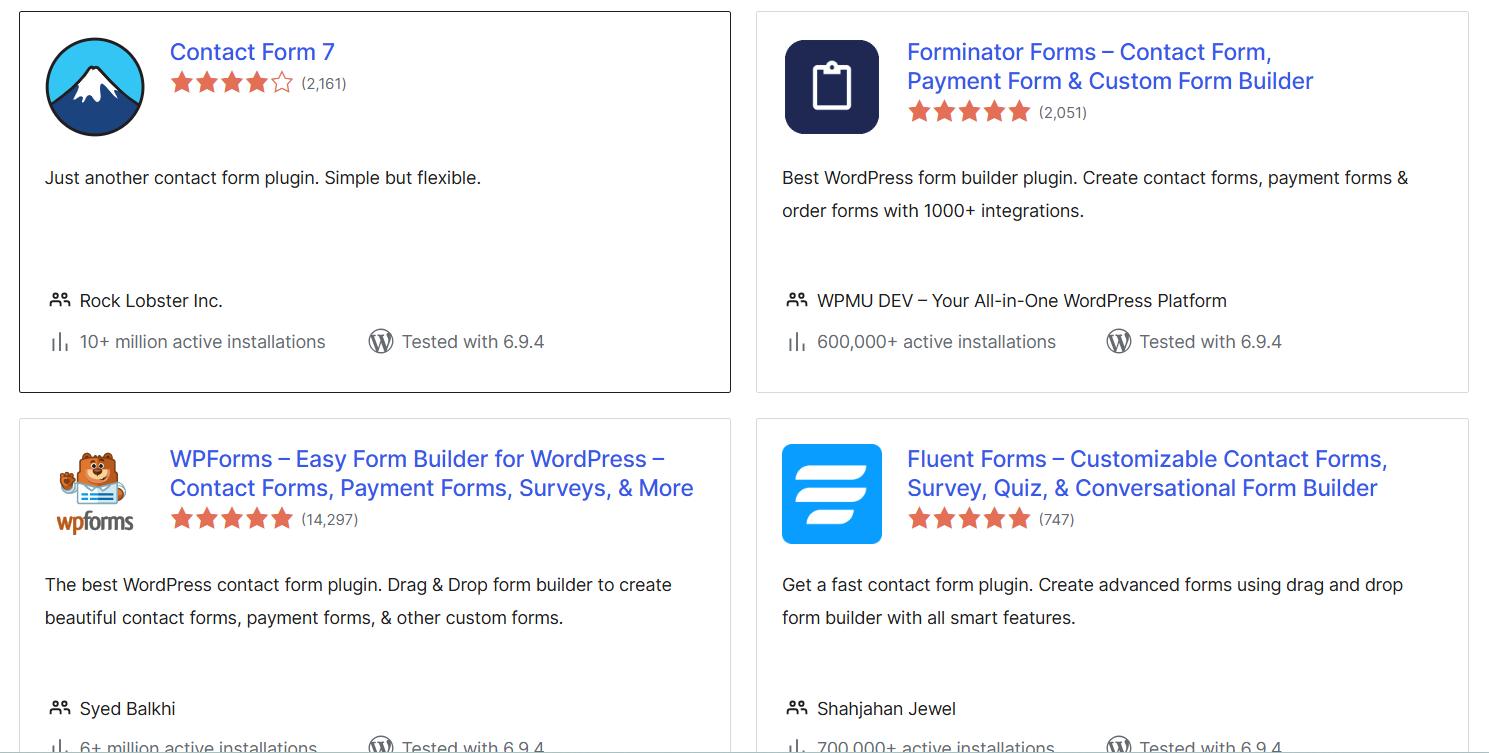Image resolution: width=1489 pixels, height=753 pixels.
Task: Click the Contact Form 7 star rating
Action: pyautogui.click(x=232, y=83)
